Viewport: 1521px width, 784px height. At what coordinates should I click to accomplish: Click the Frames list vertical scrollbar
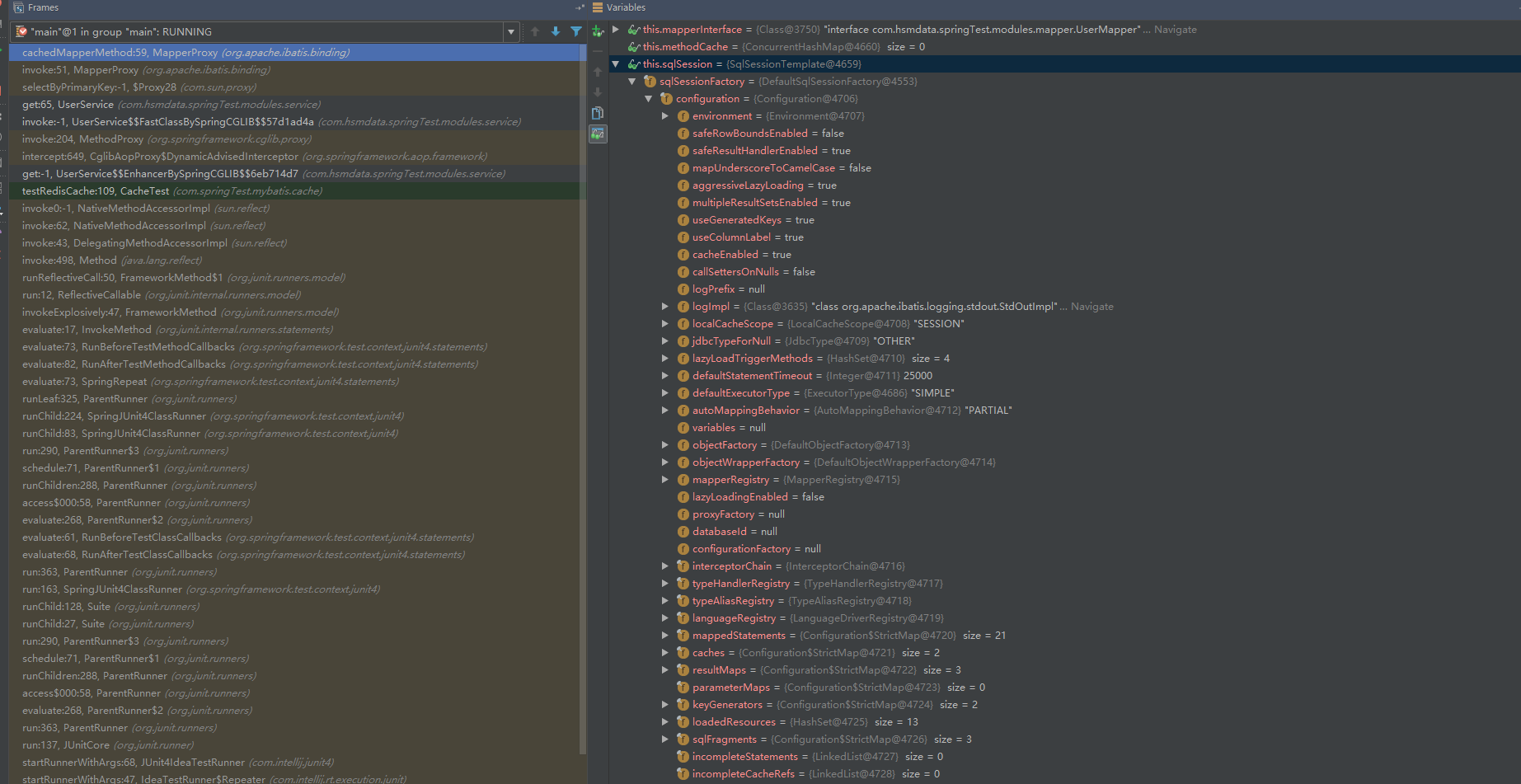pos(584,400)
